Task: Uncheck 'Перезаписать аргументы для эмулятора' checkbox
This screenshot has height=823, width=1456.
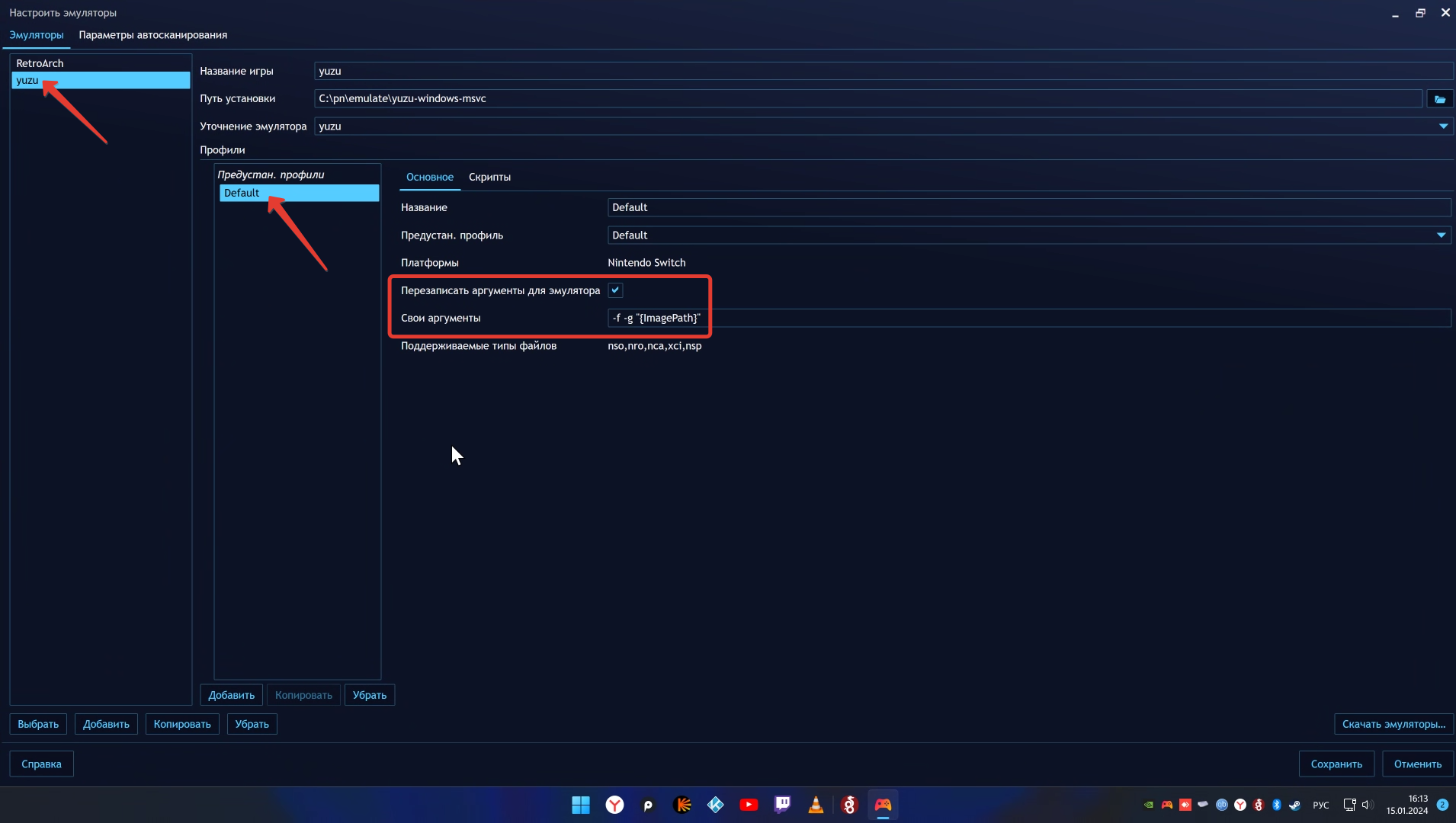Action: 615,290
